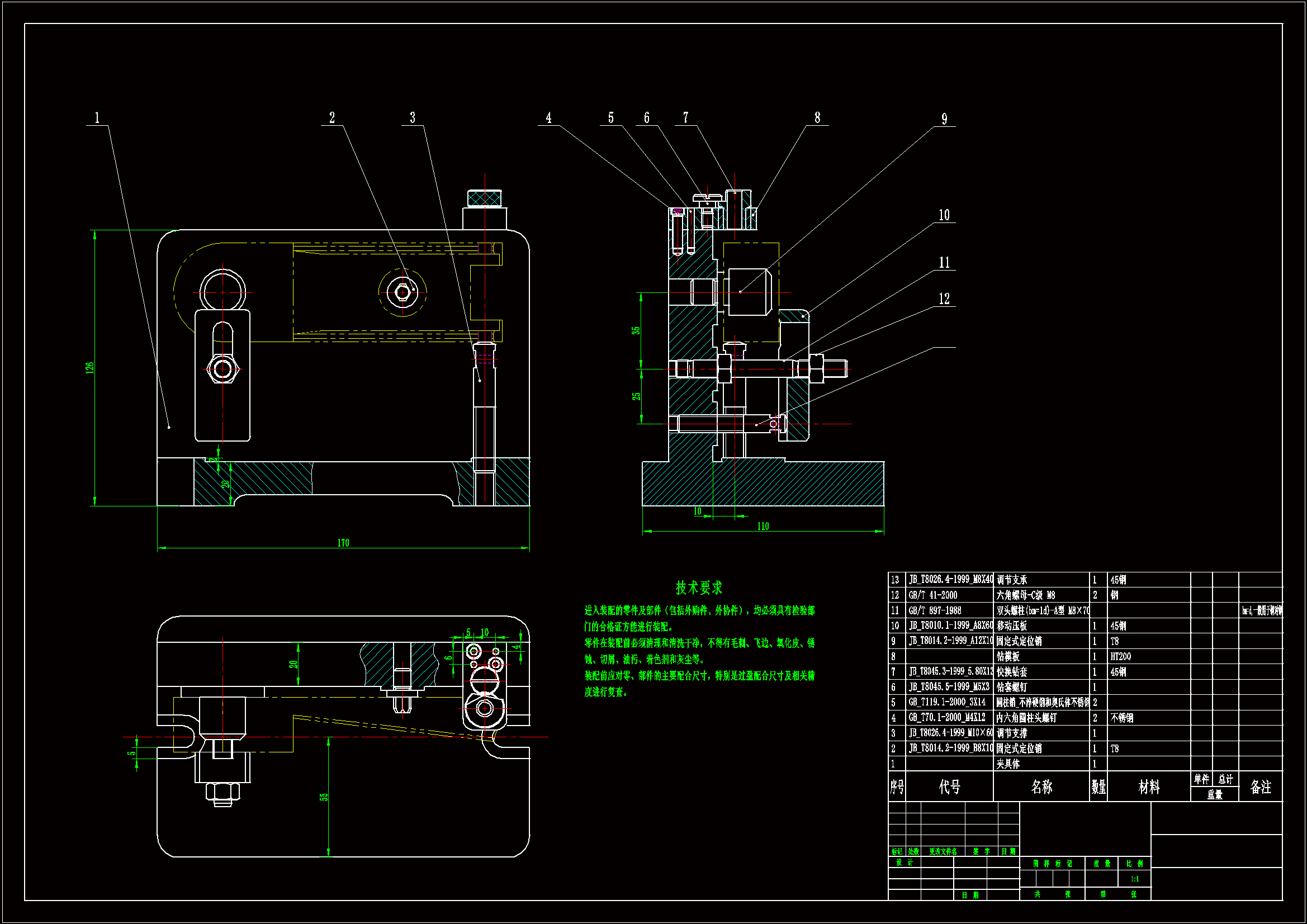Click the 材料 column header
Image resolution: width=1307 pixels, height=924 pixels.
1149,787
